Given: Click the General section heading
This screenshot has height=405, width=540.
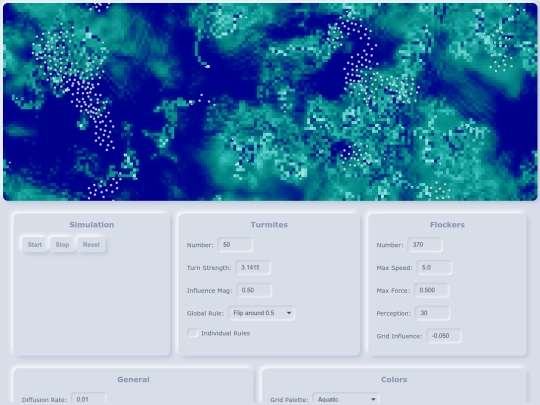Looking at the screenshot, I should tap(133, 380).
